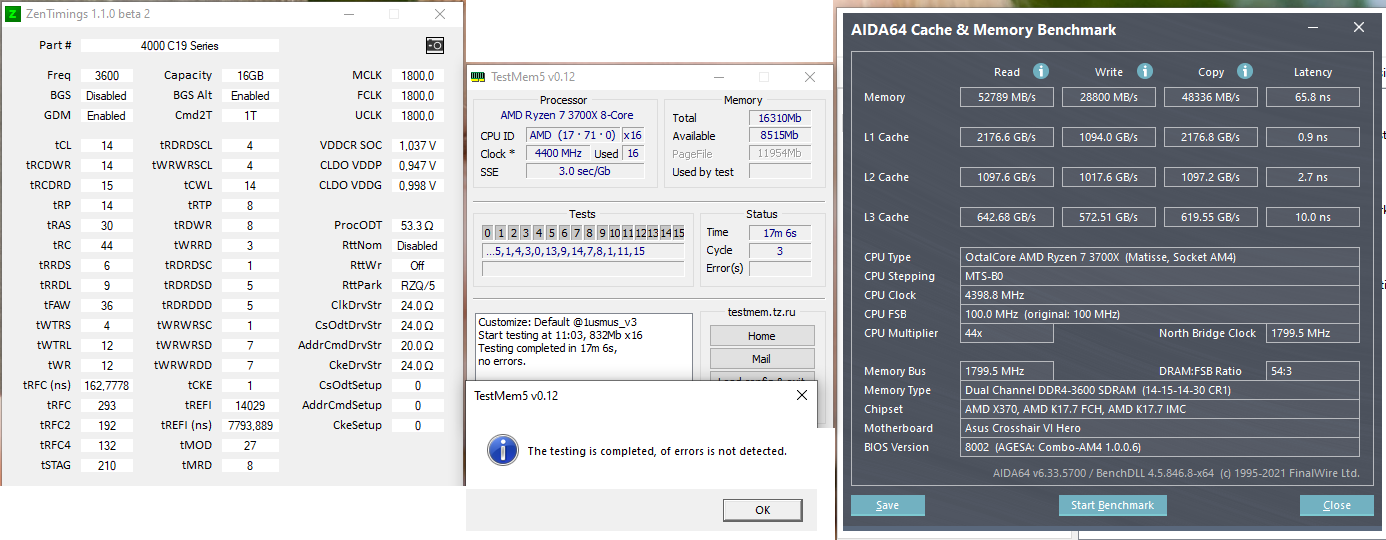Click the ZenTimings screenshot camera icon
This screenshot has height=540, width=1386.
click(x=434, y=45)
